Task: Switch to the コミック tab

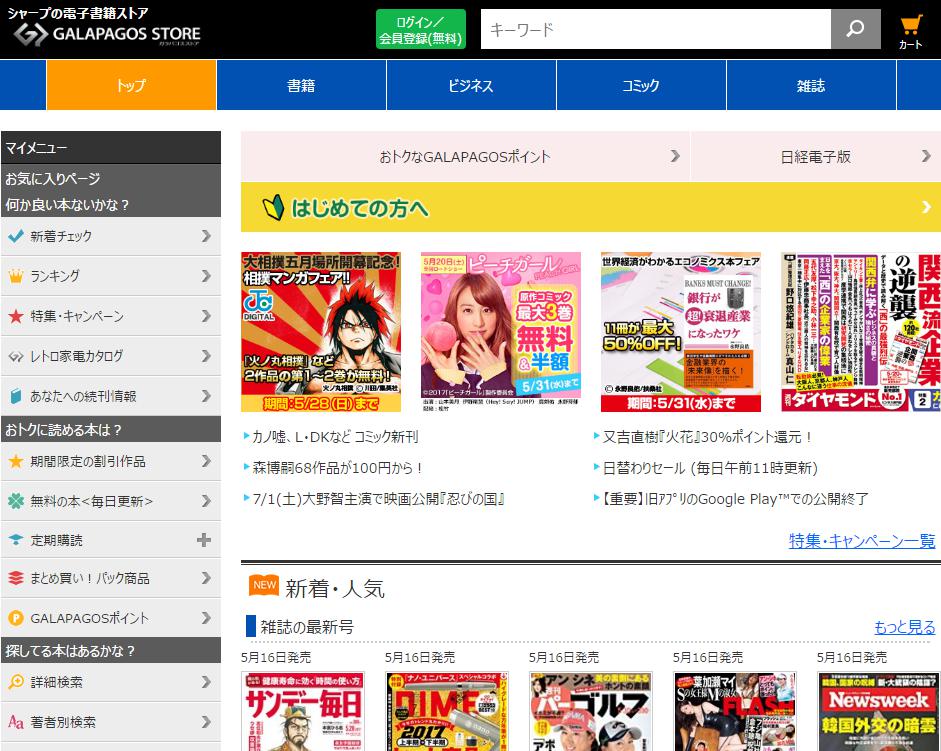Action: [641, 85]
